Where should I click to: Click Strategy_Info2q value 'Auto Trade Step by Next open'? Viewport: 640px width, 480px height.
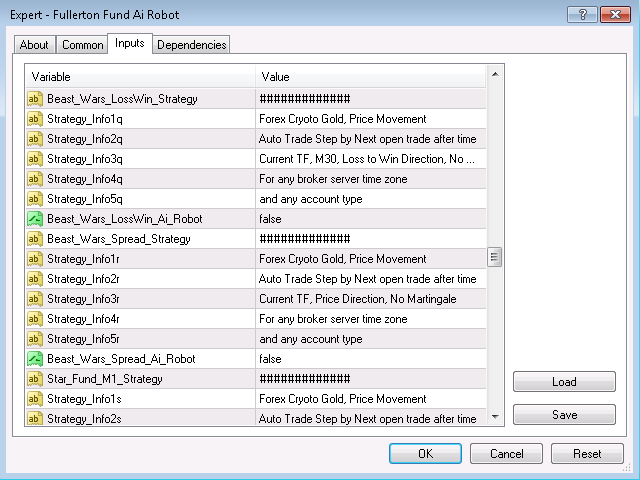click(367, 139)
